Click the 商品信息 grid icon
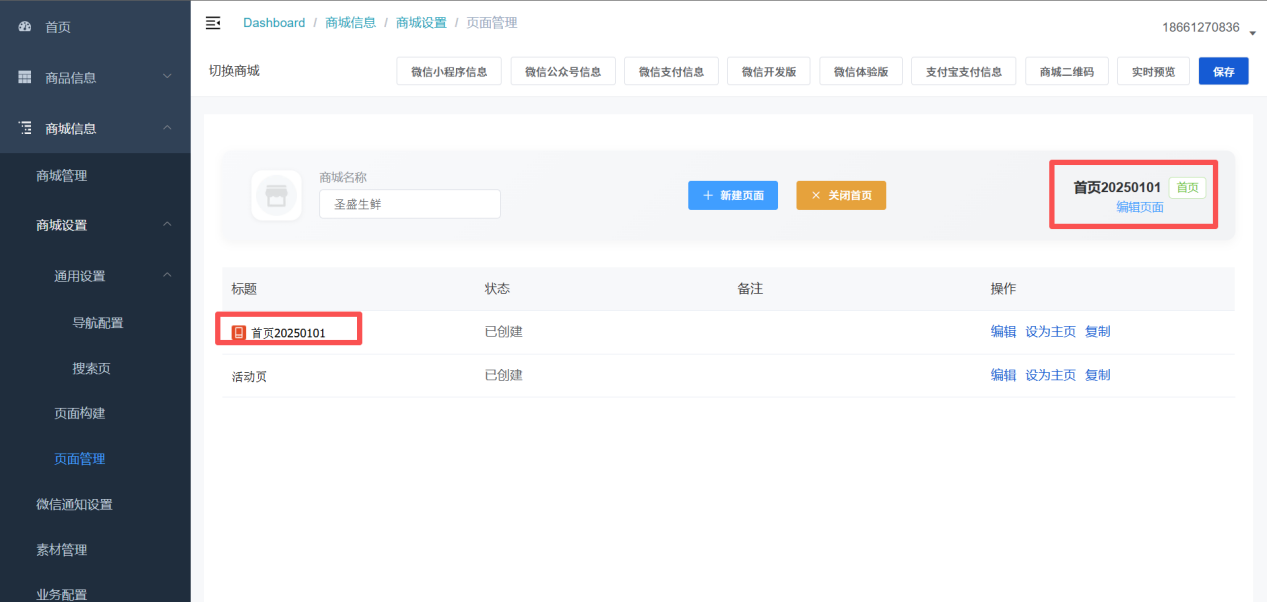The width and height of the screenshot is (1267, 602). [x=25, y=77]
